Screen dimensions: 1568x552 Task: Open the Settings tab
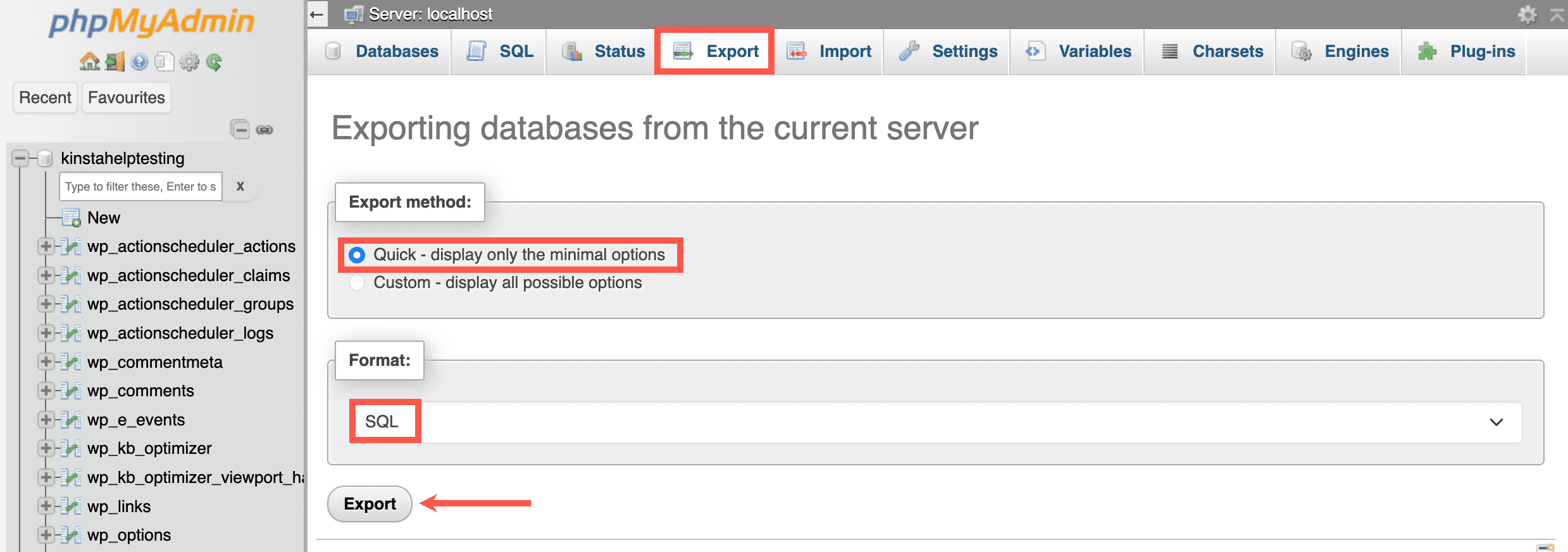click(947, 51)
